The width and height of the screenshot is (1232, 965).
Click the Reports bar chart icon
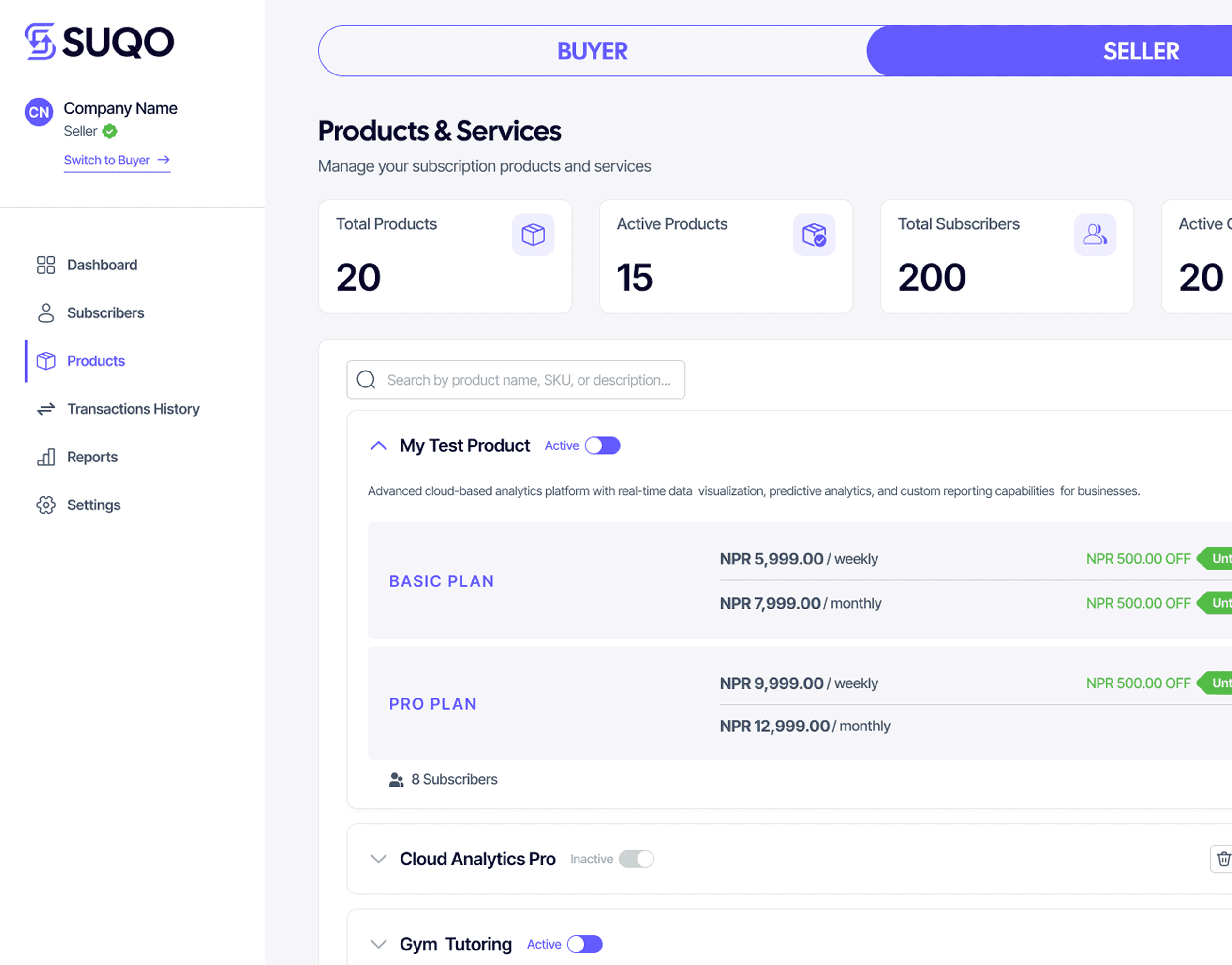46,457
